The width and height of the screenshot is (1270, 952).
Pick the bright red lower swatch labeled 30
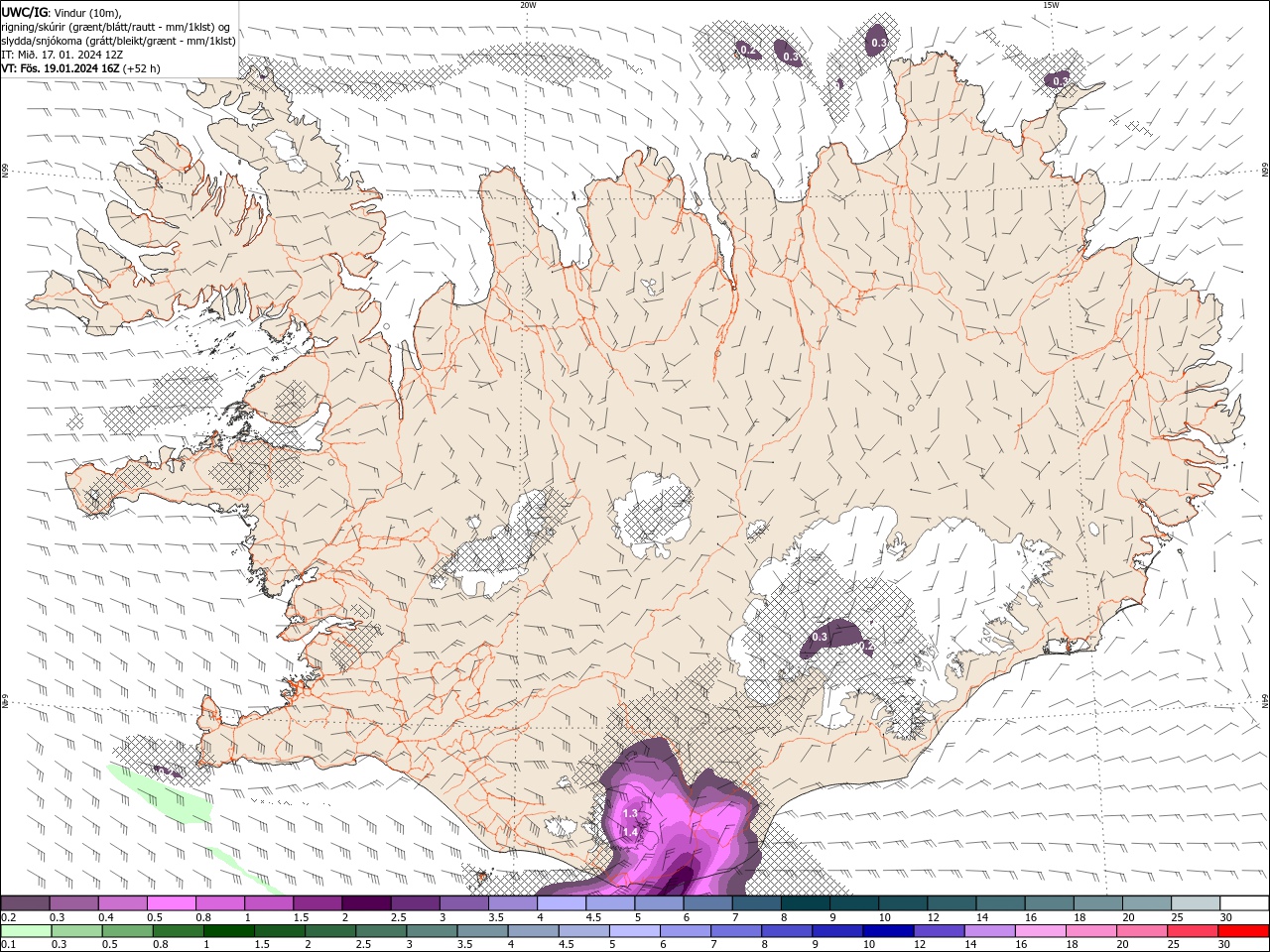pos(1242,931)
